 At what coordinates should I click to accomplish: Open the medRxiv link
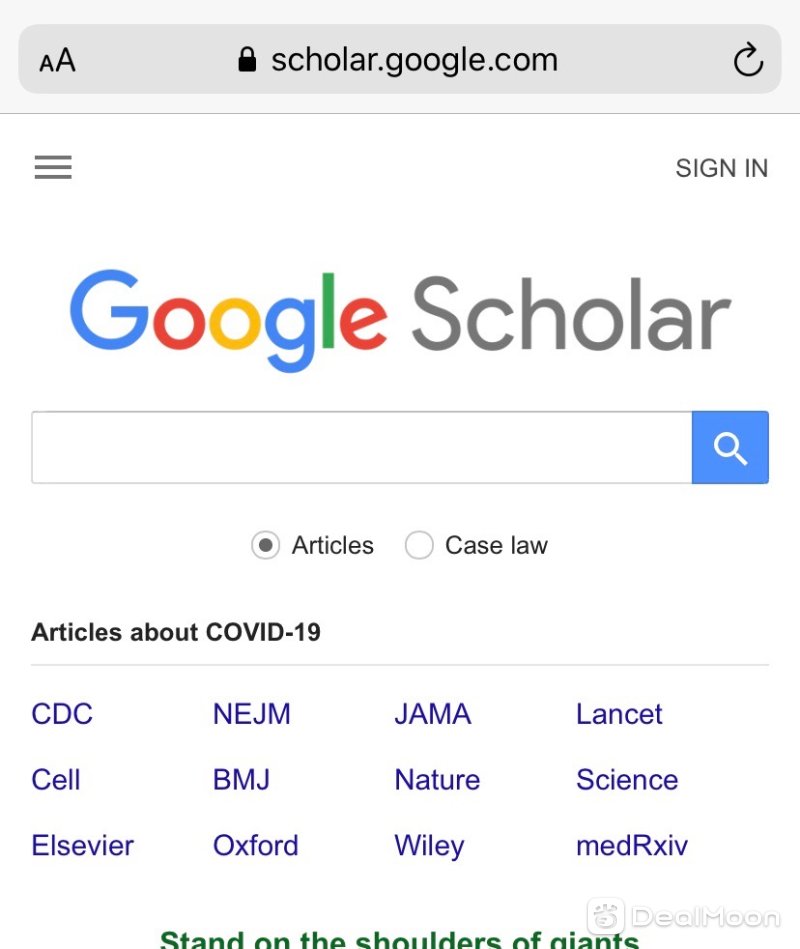click(x=632, y=846)
